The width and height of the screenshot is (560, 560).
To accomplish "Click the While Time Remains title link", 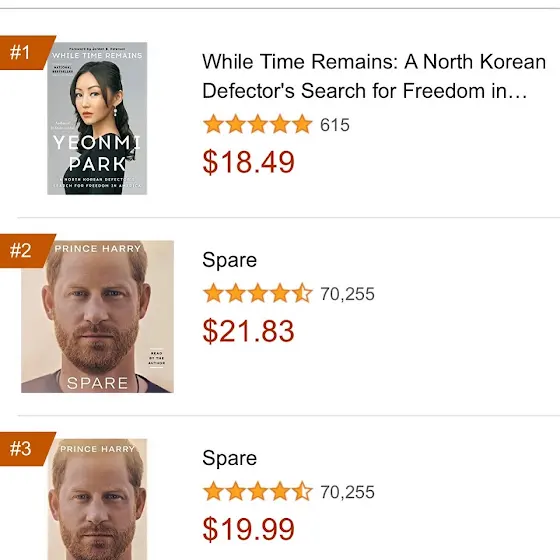I will tap(374, 76).
